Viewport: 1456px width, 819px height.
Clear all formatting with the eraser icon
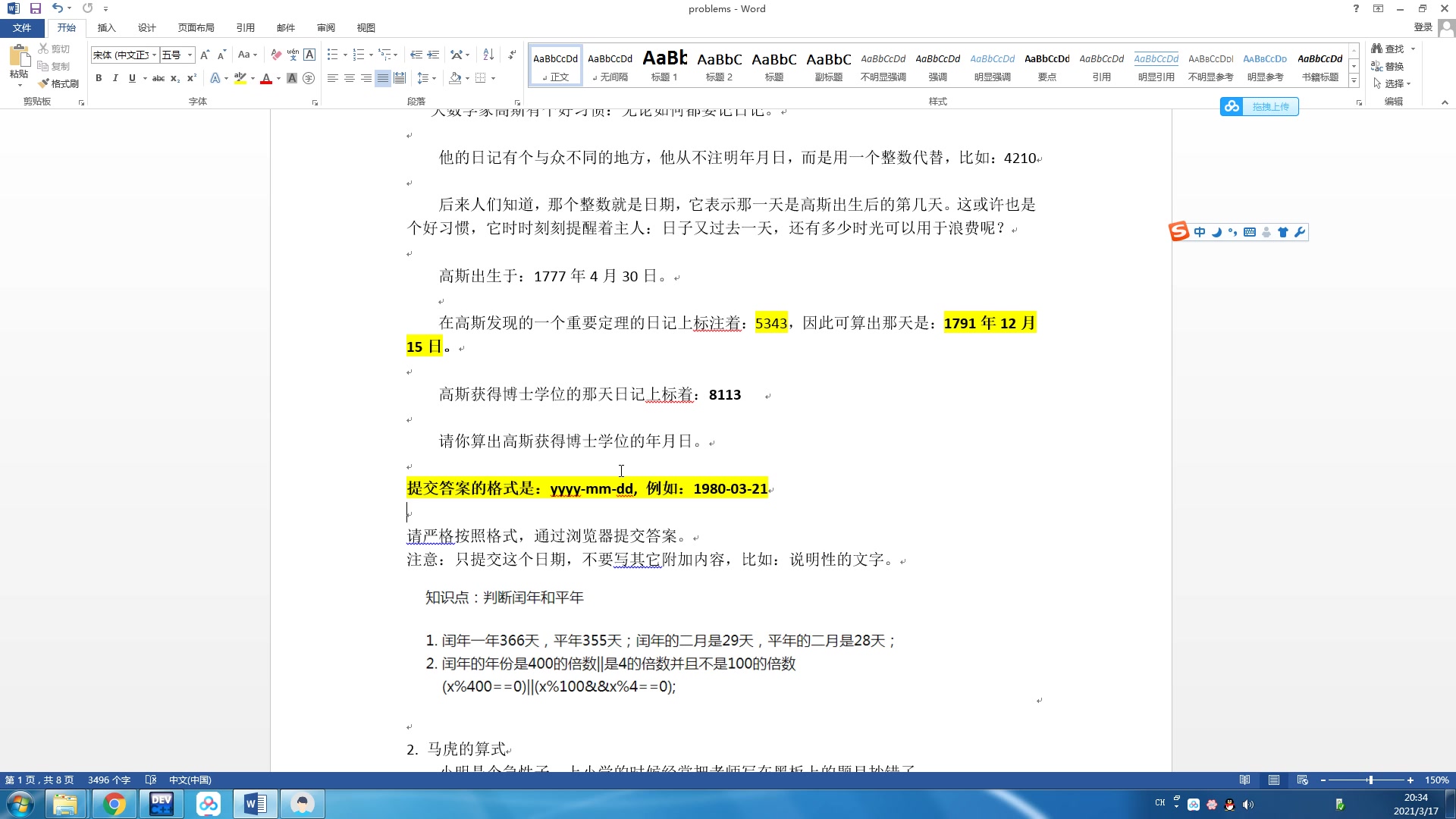coord(276,55)
